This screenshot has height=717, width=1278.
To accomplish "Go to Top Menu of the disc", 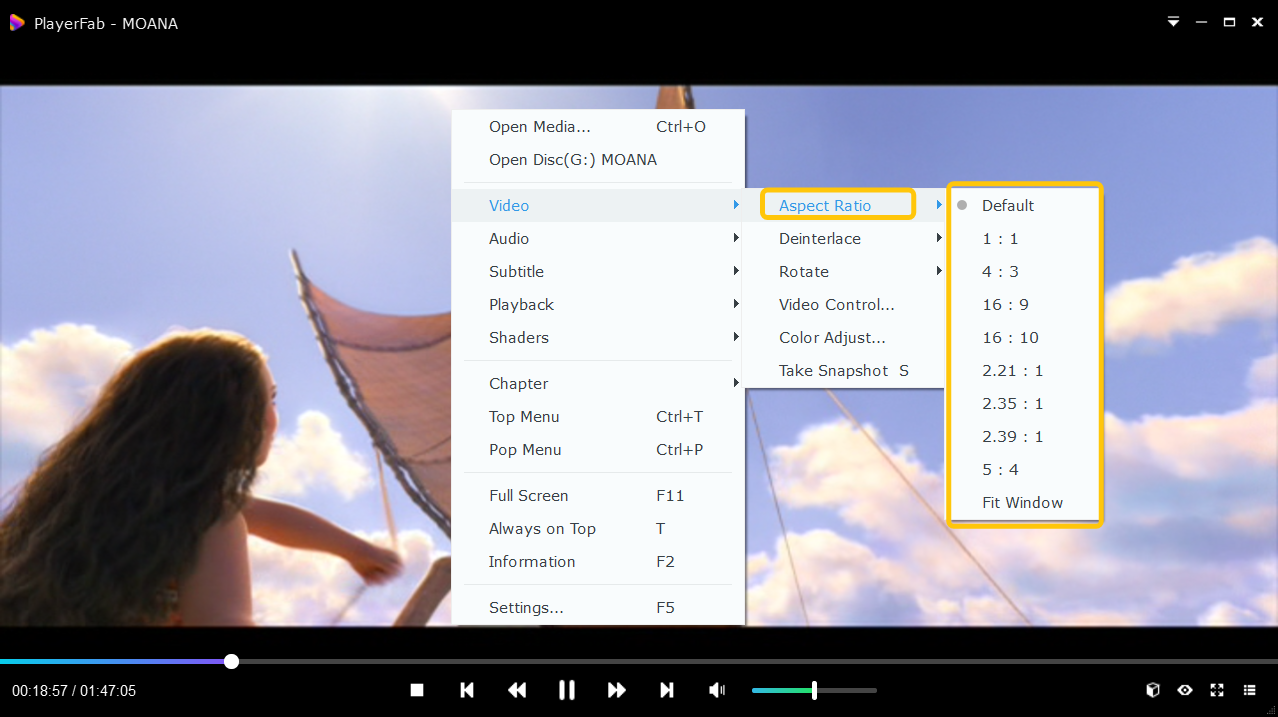I will (x=598, y=416).
